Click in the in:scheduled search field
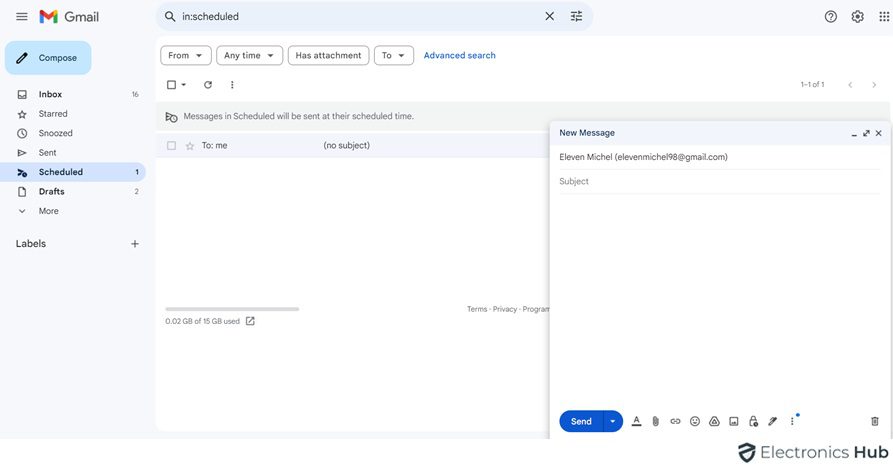Viewport: 893px width, 465px height. 359,17
